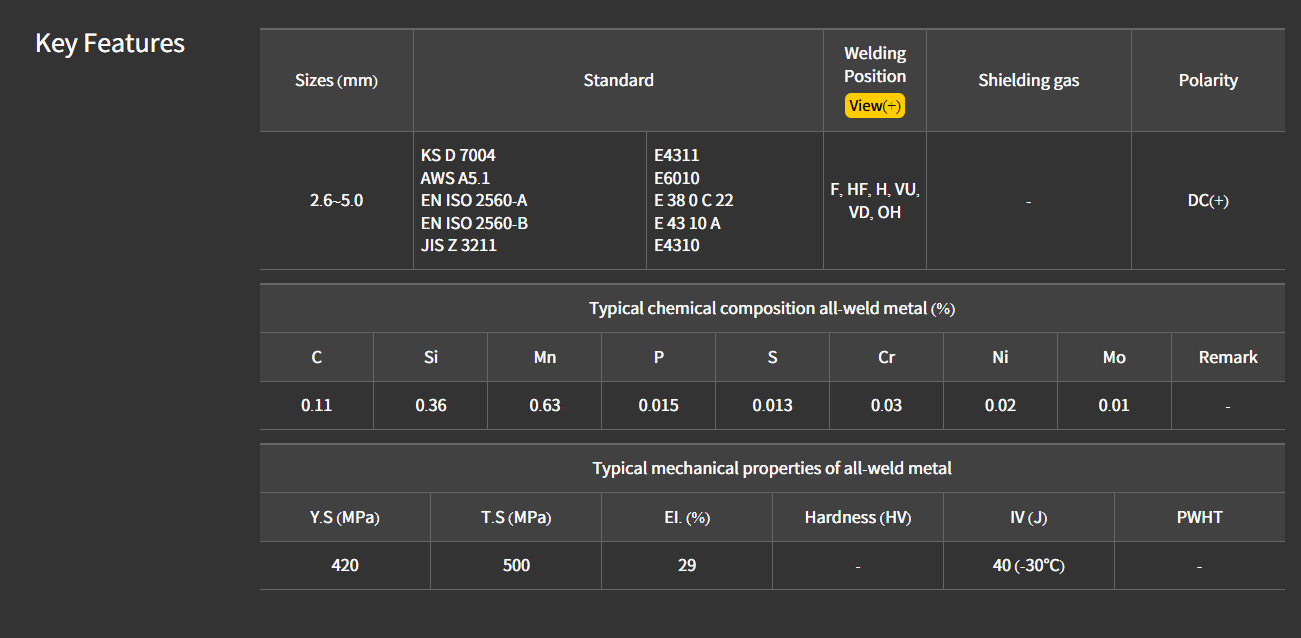Click the yellow View(+) button
The image size is (1301, 638).
(874, 106)
